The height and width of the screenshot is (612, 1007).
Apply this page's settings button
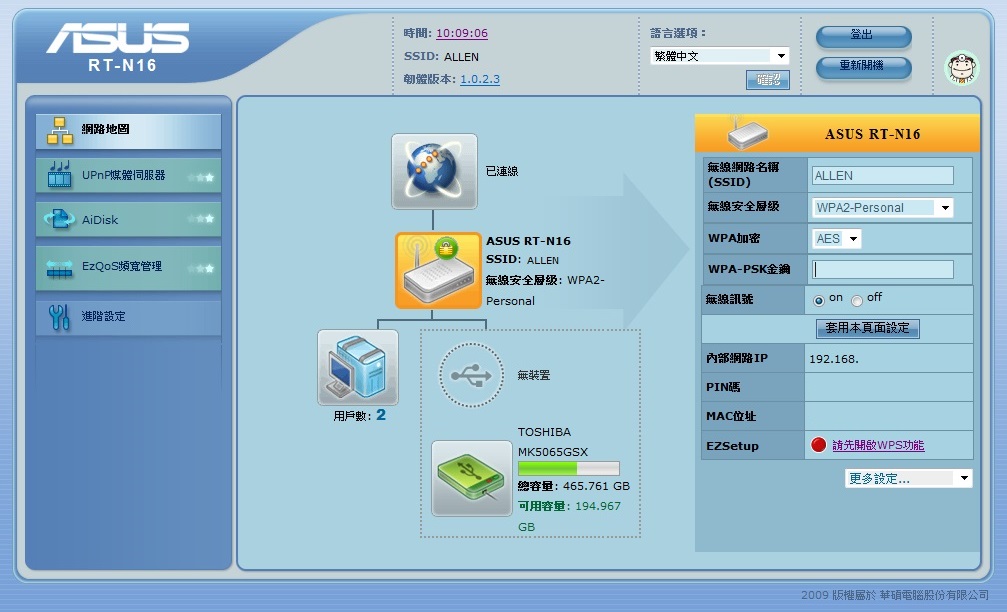point(868,328)
